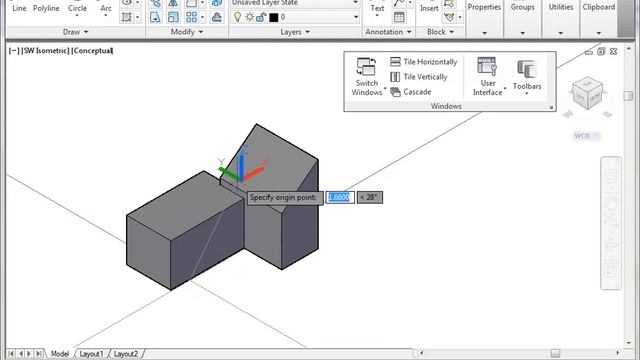Open the current layer dropdown
Viewport: 640px width, 360px height.
(356, 17)
